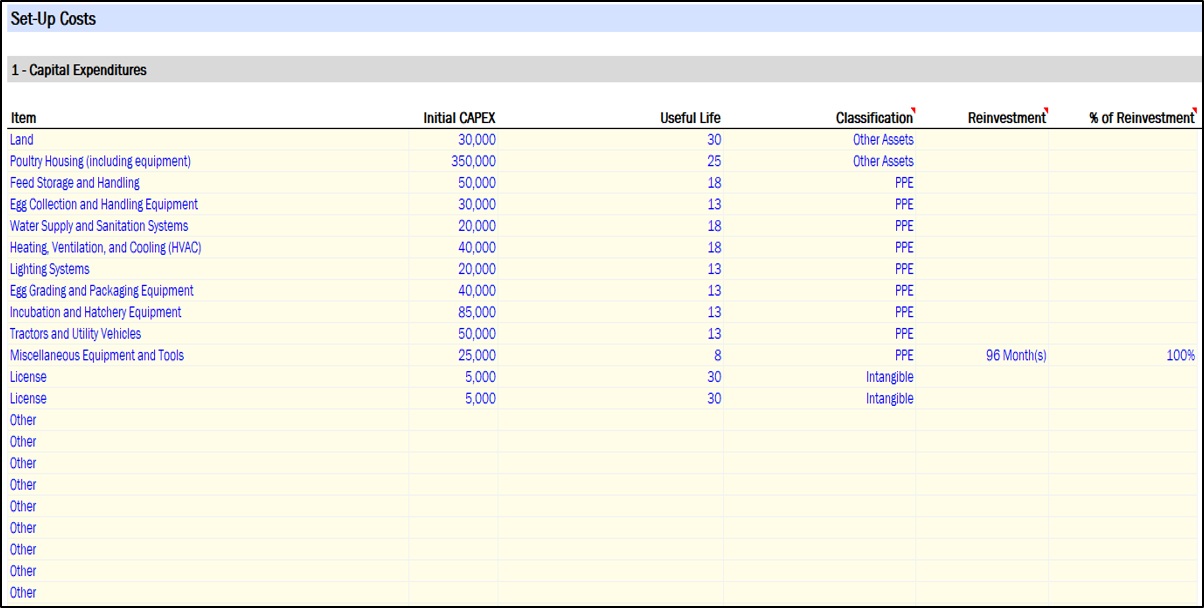Click Heating, Ventilation, and Cooling (HVAC) cell

(x=208, y=247)
